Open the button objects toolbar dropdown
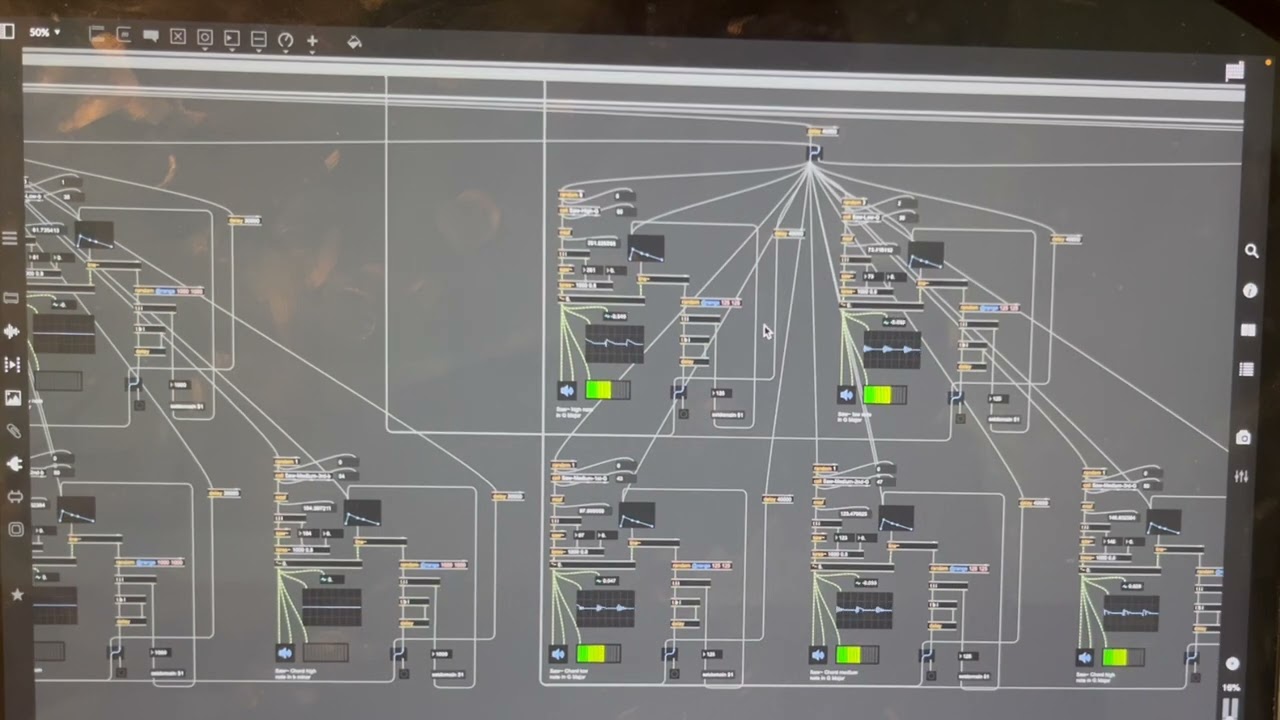The height and width of the screenshot is (720, 1280). [205, 38]
